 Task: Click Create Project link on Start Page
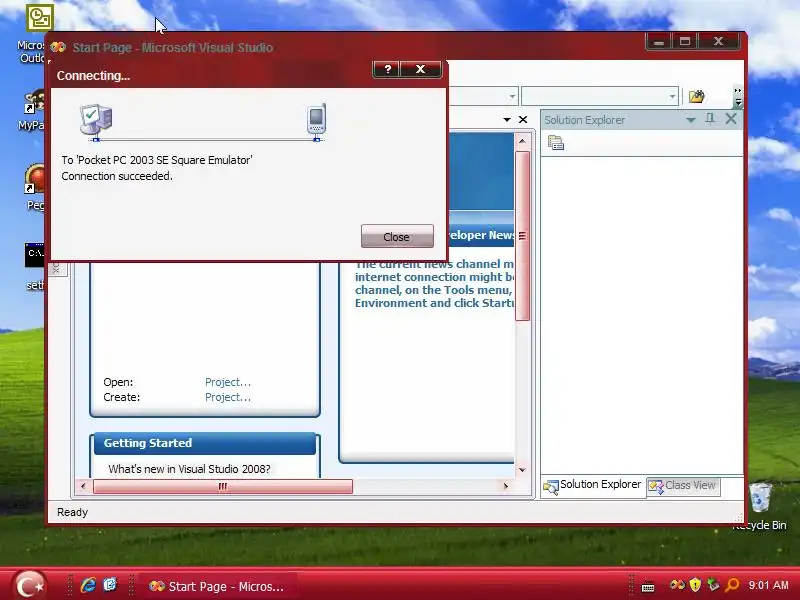click(228, 397)
